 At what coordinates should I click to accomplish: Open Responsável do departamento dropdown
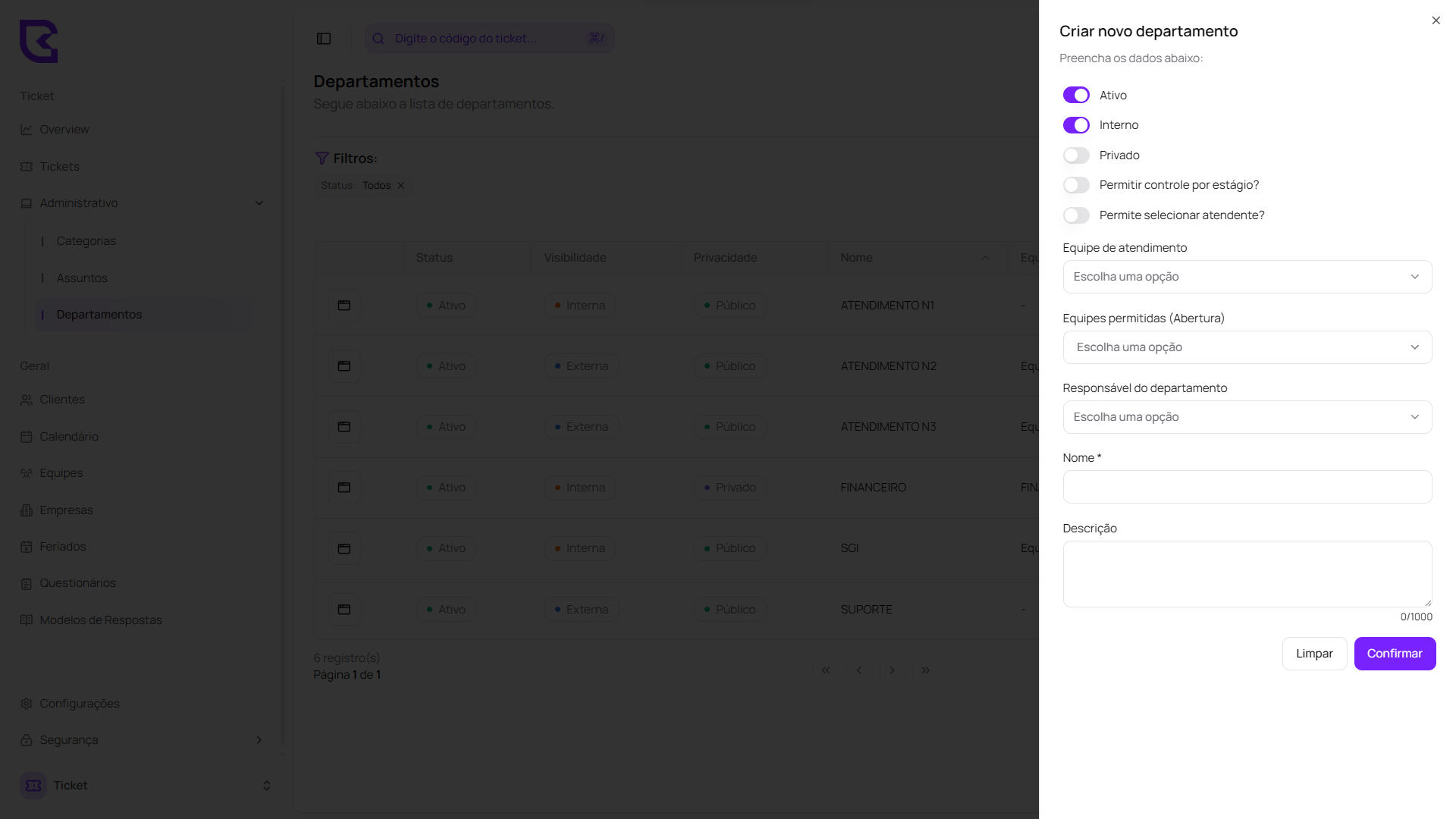[1247, 417]
